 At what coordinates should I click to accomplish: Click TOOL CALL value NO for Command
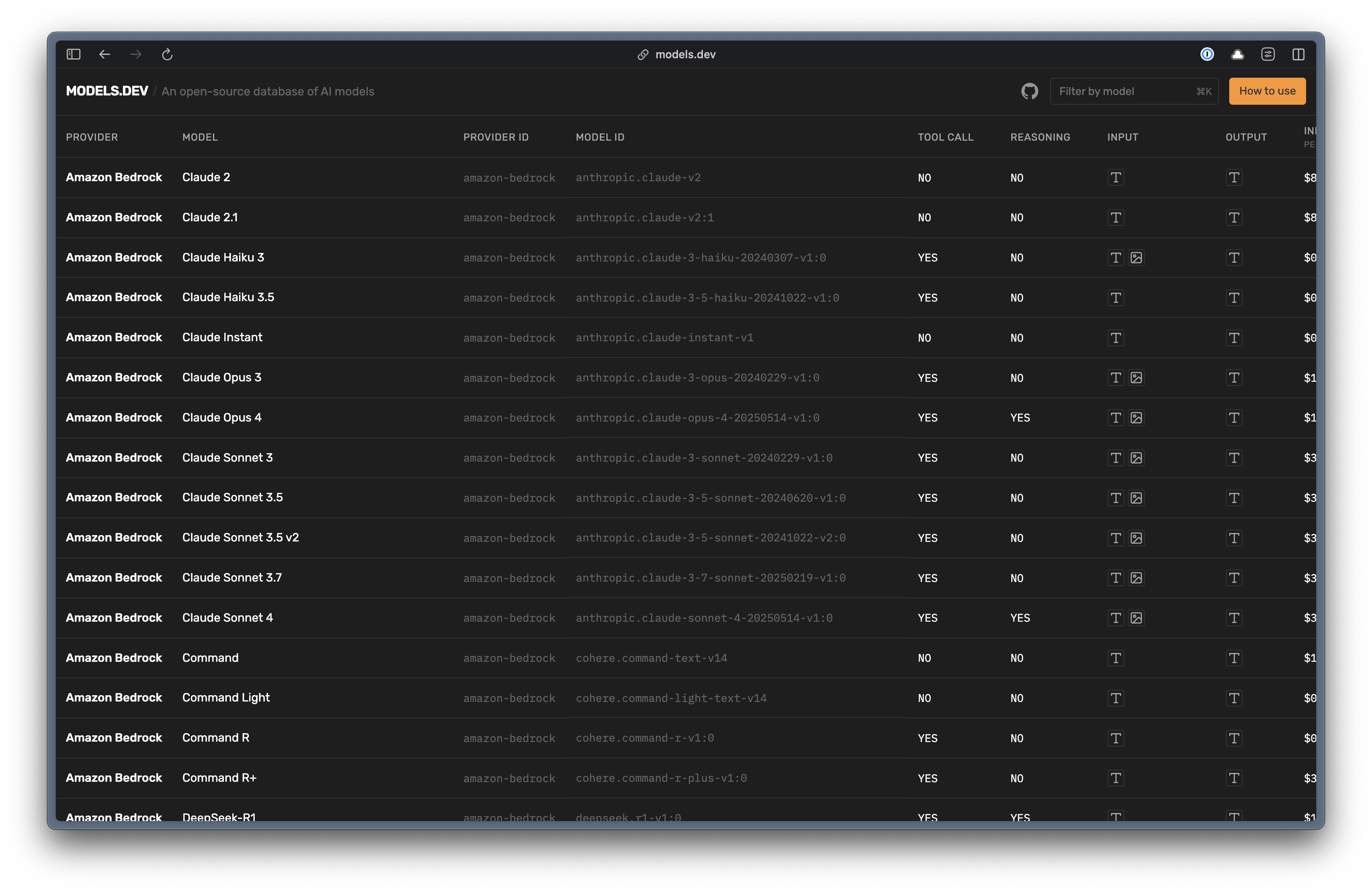(924, 658)
